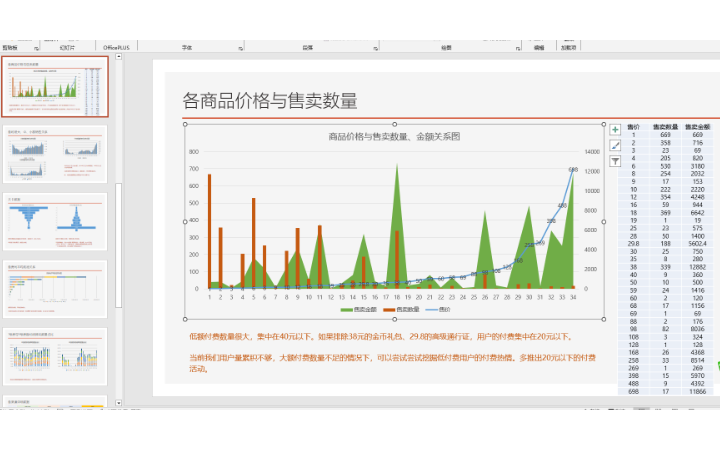The height and width of the screenshot is (450, 720).
Task: Click the 售价 table column header
Action: pyautogui.click(x=634, y=127)
